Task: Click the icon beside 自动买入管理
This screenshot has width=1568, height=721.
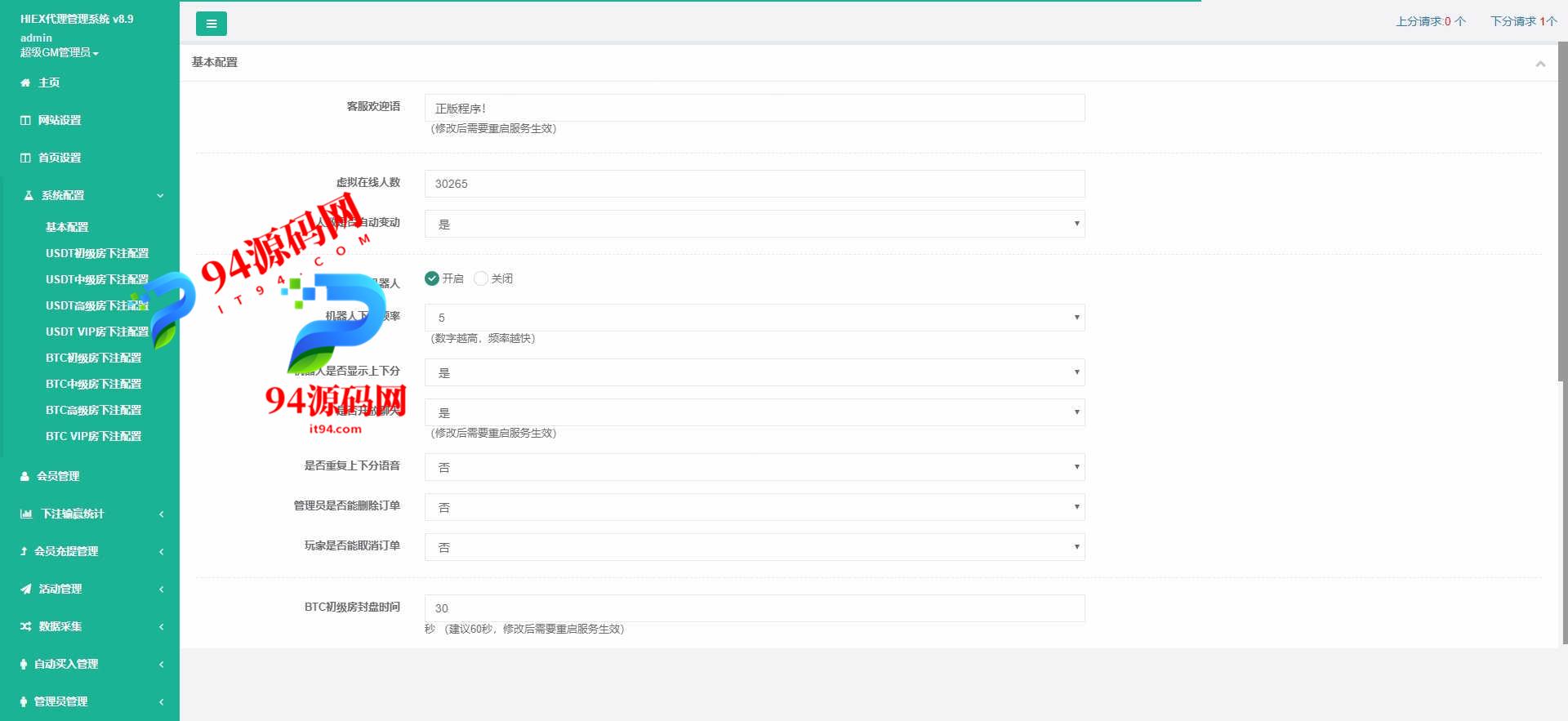Action: 24,664
